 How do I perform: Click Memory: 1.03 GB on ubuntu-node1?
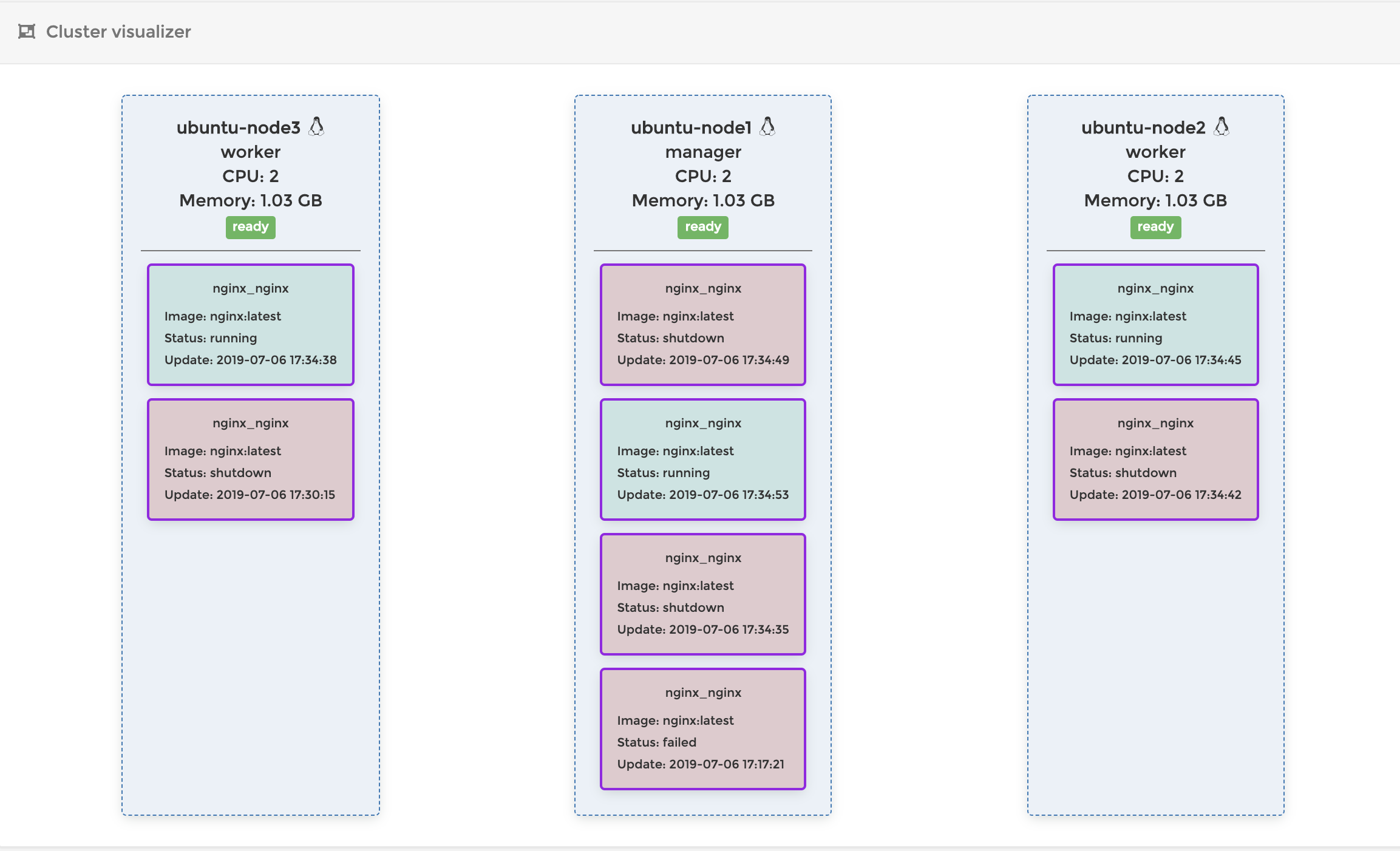702,200
